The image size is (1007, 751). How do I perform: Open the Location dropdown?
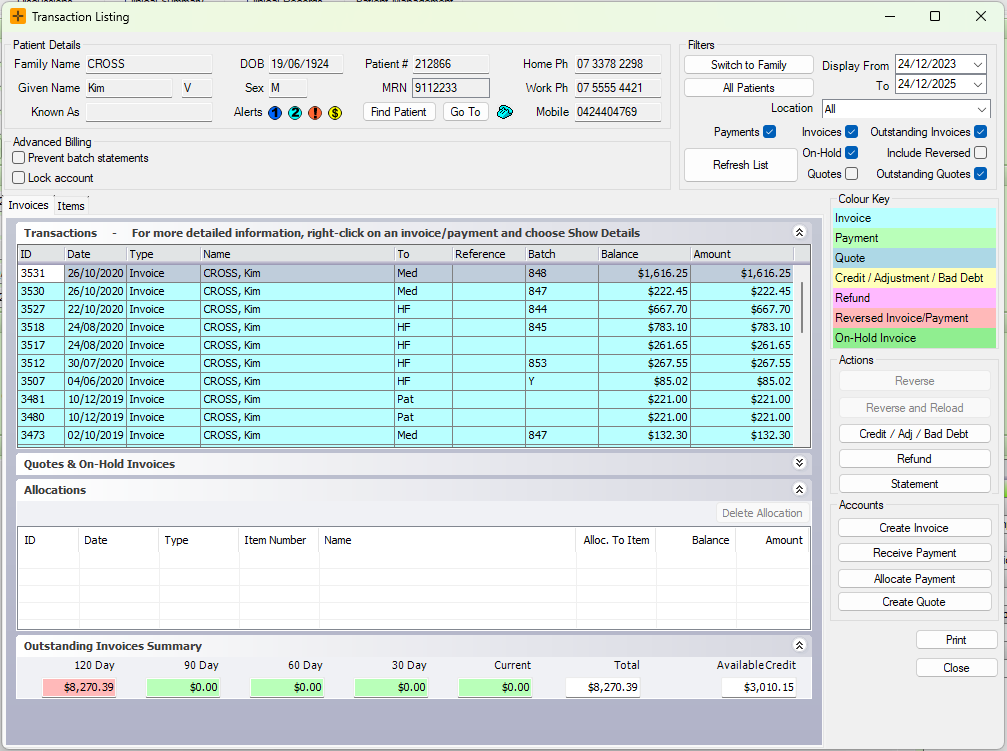980,109
